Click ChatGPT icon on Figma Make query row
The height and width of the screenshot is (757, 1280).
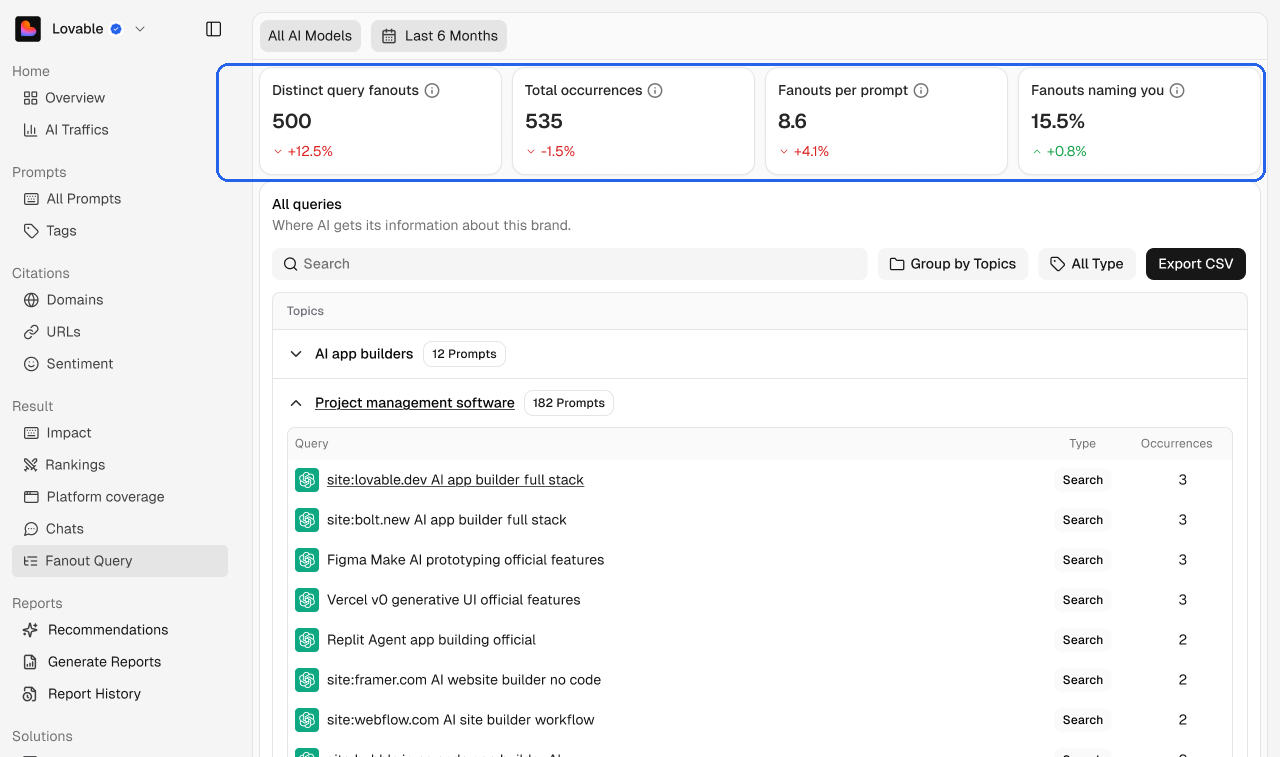coord(307,560)
